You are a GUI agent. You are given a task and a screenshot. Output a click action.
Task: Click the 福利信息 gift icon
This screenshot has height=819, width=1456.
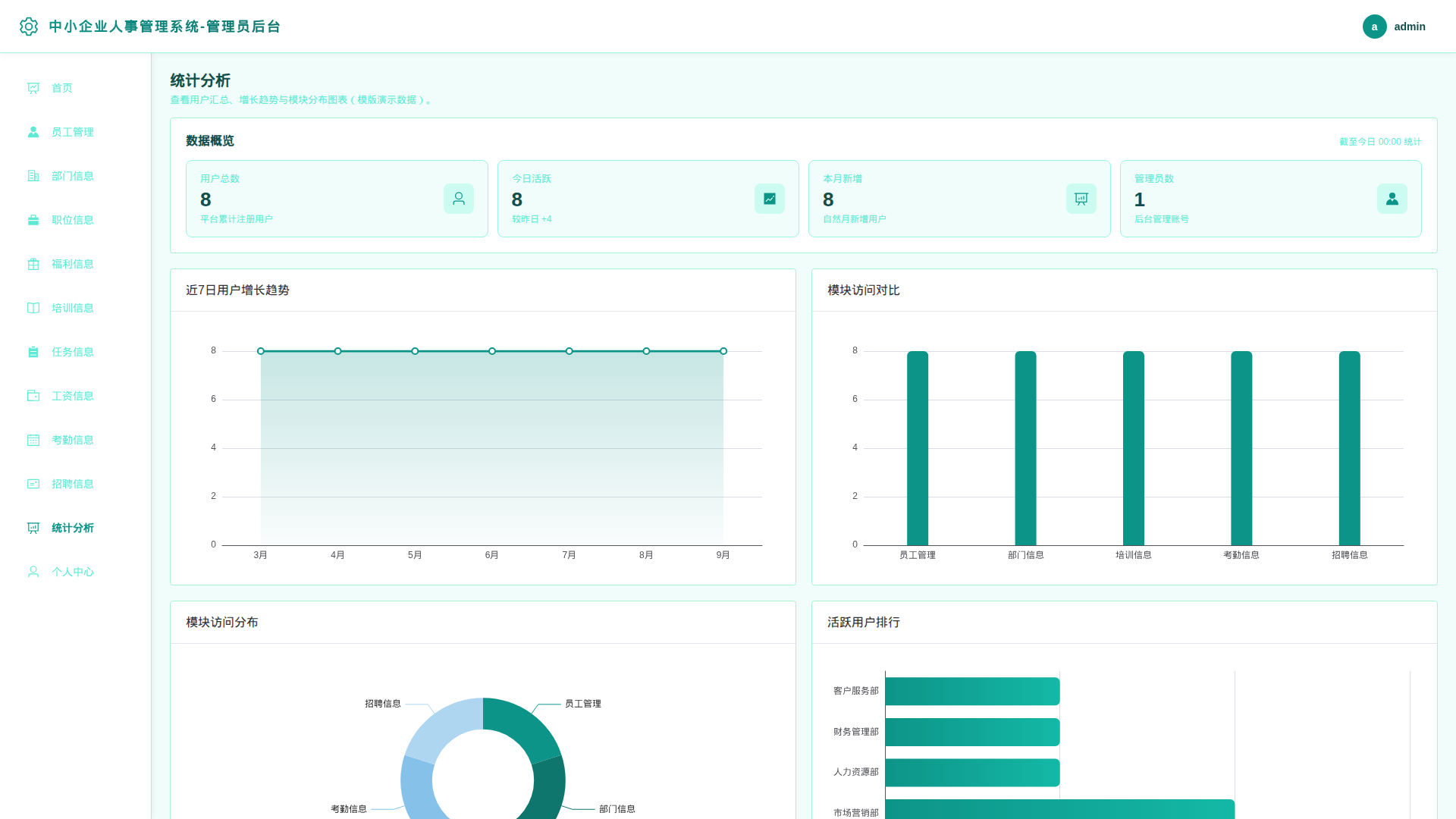coord(33,264)
